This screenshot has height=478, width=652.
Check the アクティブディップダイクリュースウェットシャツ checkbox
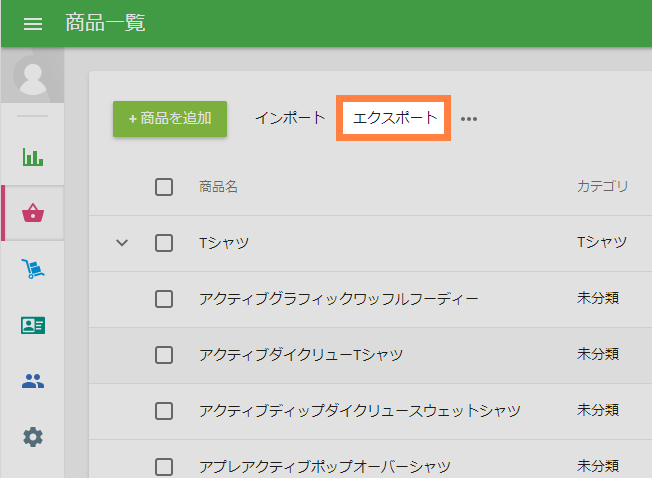(x=164, y=411)
